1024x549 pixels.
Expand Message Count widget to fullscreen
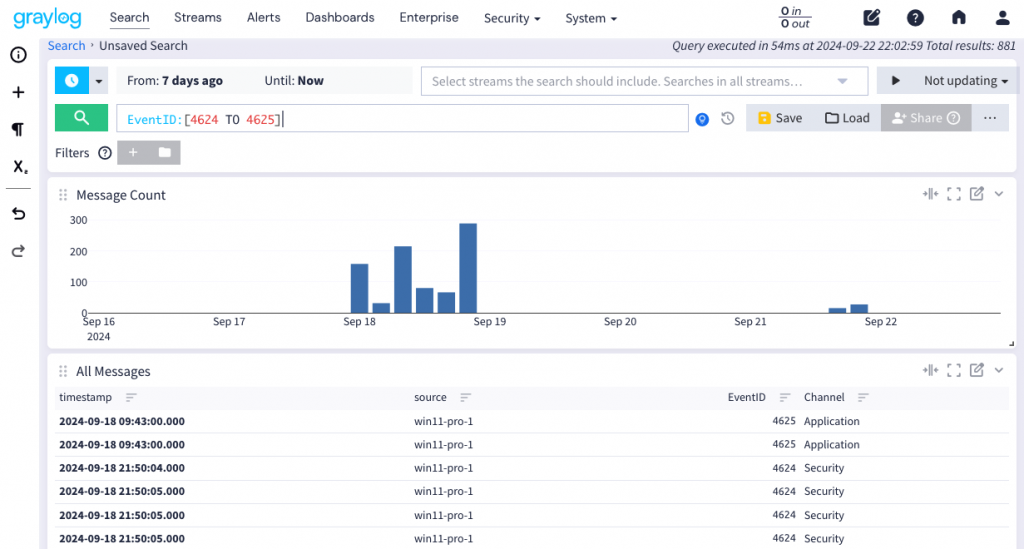point(953,194)
